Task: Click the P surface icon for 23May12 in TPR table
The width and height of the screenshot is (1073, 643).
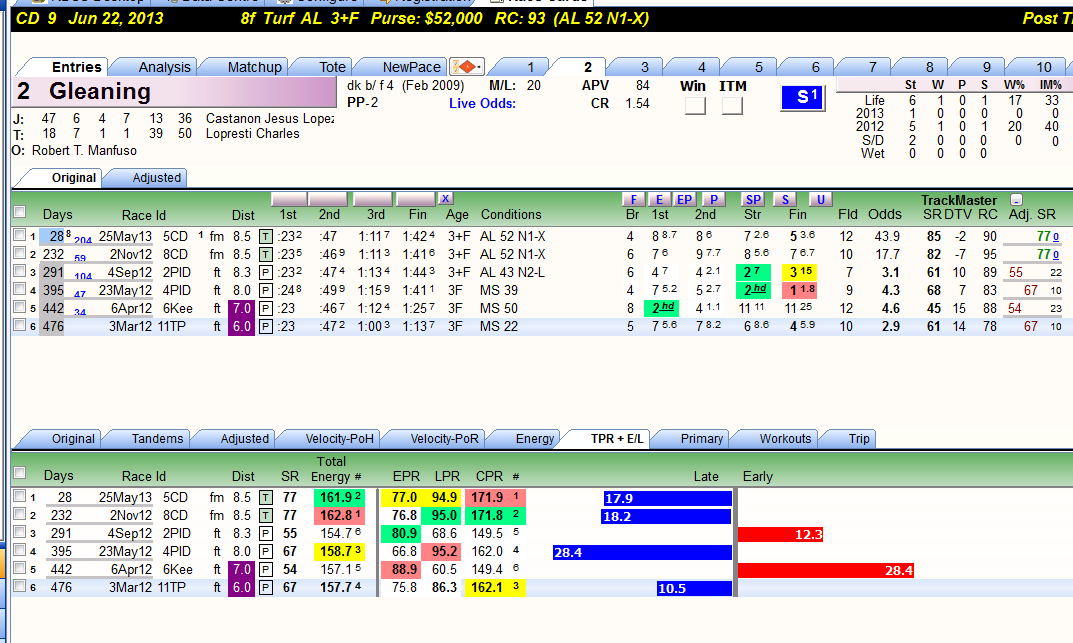Action: (x=266, y=551)
